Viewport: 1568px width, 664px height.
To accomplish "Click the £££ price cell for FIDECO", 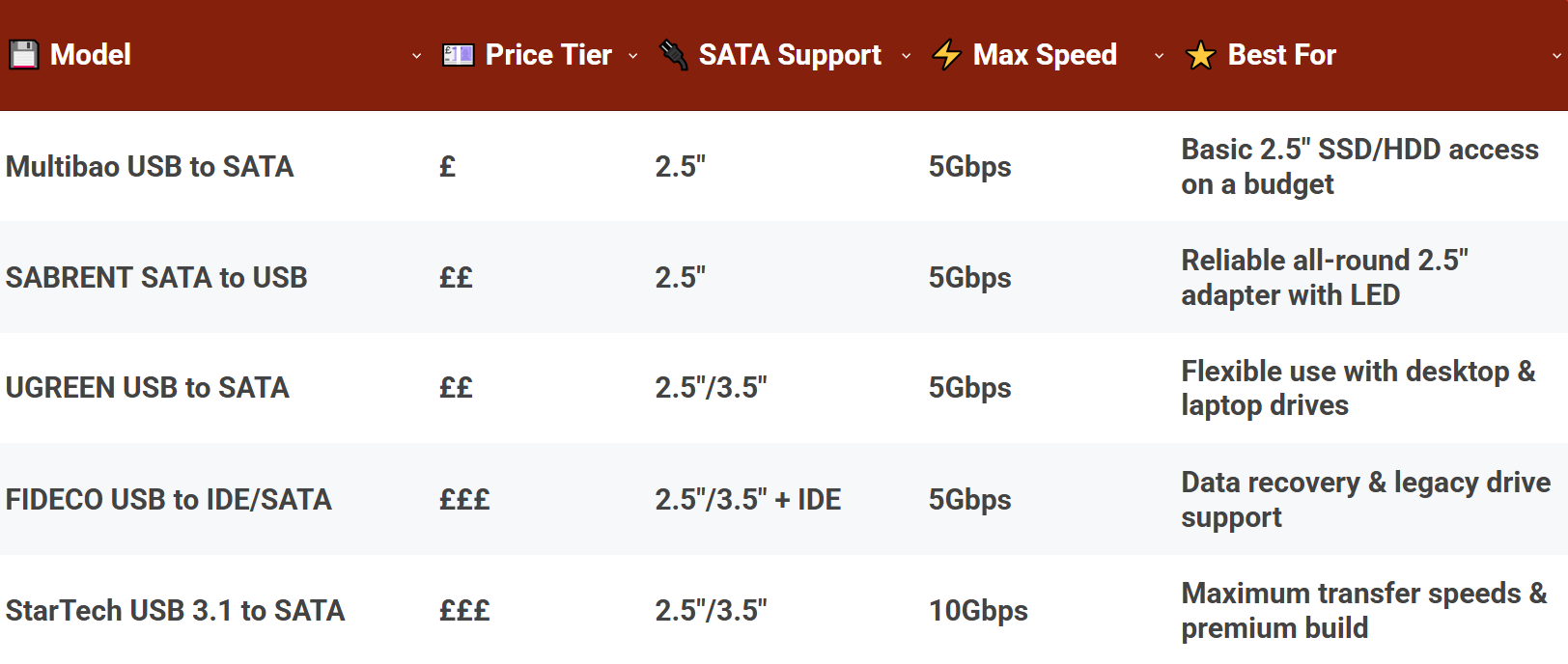I will click(463, 500).
